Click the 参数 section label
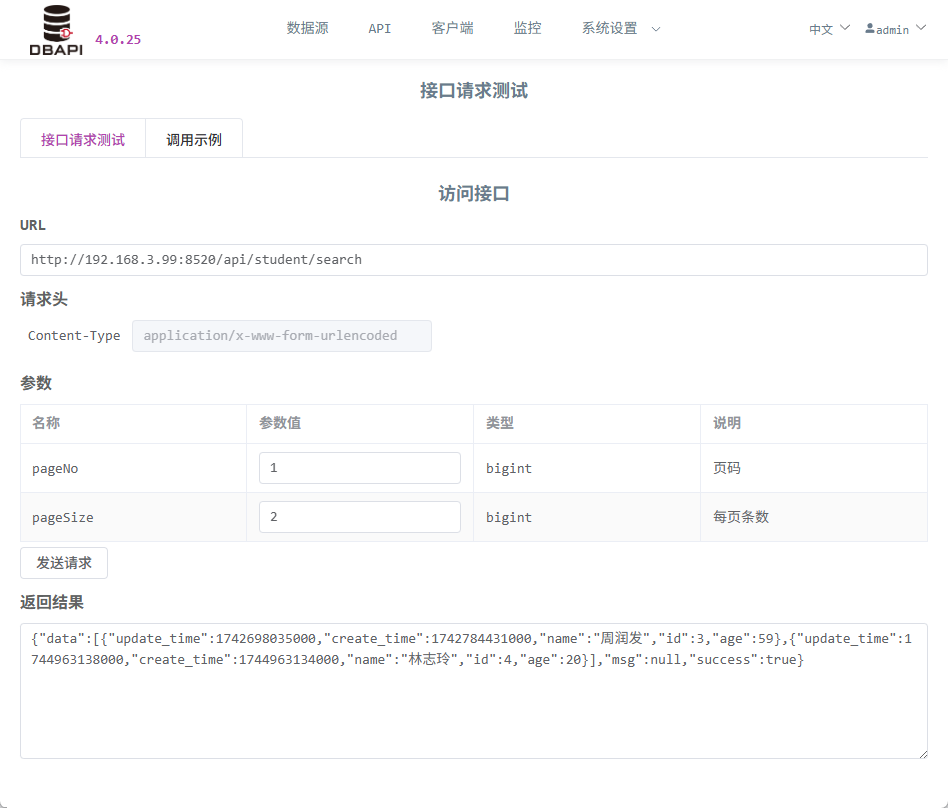This screenshot has width=948, height=808. [x=36, y=383]
